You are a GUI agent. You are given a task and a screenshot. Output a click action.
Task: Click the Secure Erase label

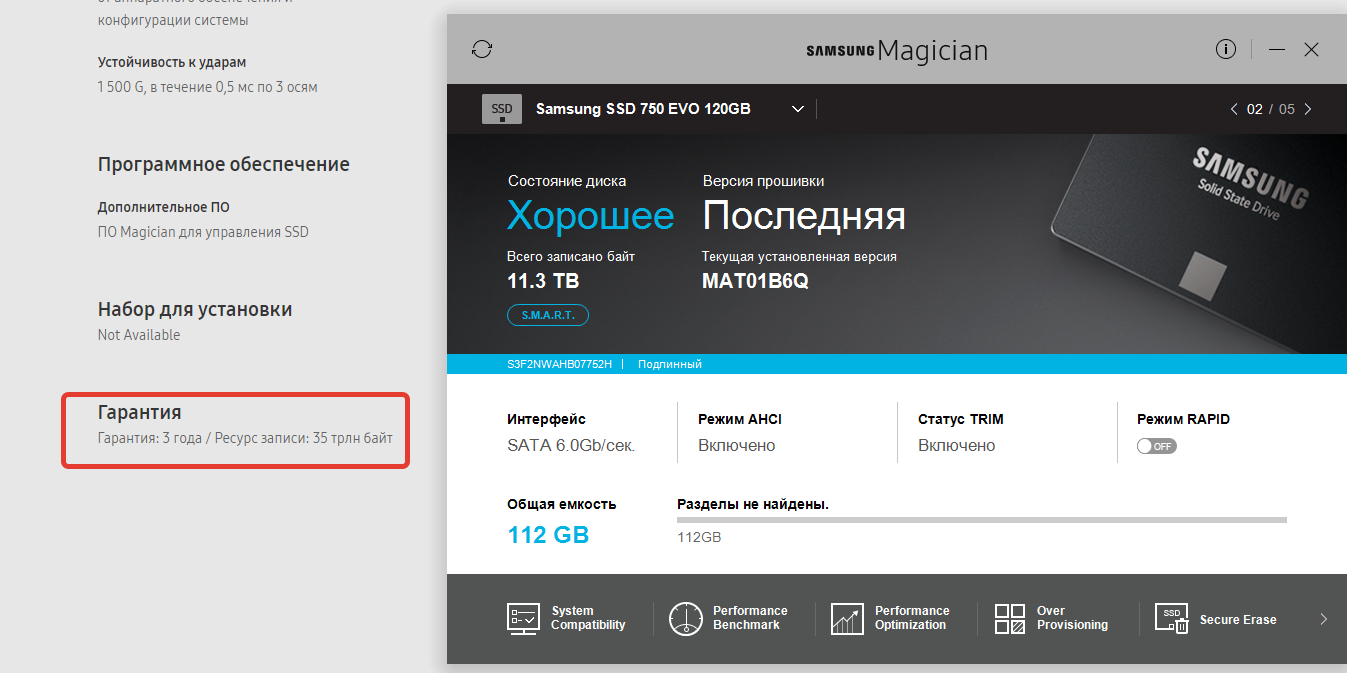[x=1238, y=620]
